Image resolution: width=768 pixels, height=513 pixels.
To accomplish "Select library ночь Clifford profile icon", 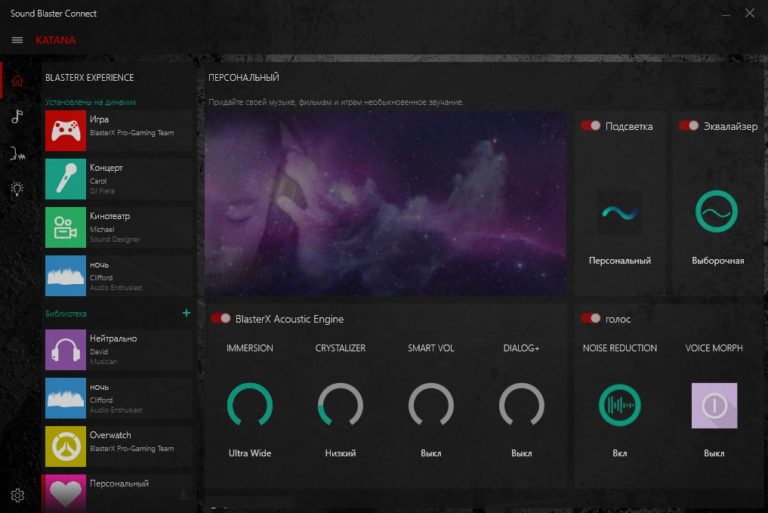I will pyautogui.click(x=66, y=398).
